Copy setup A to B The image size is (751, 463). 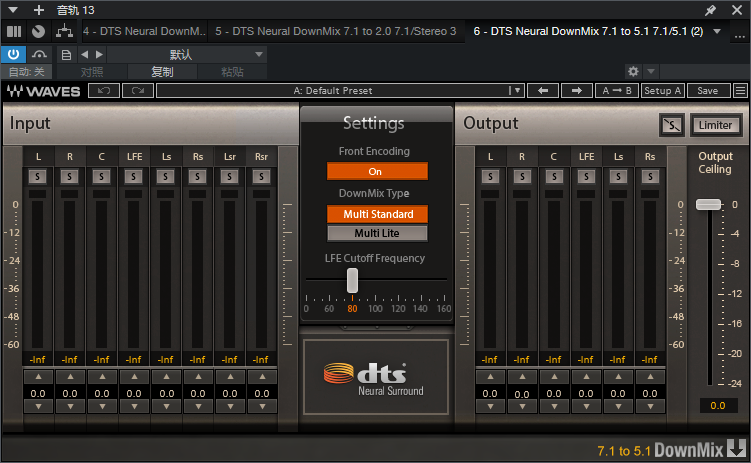(617, 90)
